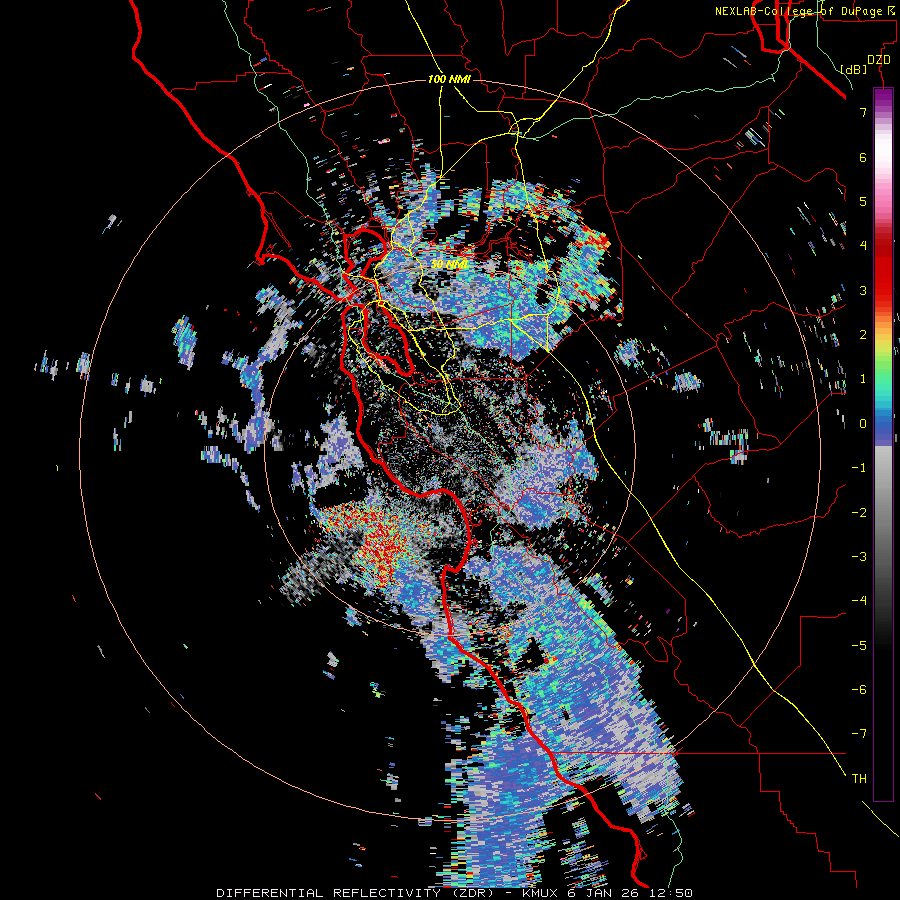Select the -7 dB scale label
900x900 pixels.
pyautogui.click(x=859, y=734)
